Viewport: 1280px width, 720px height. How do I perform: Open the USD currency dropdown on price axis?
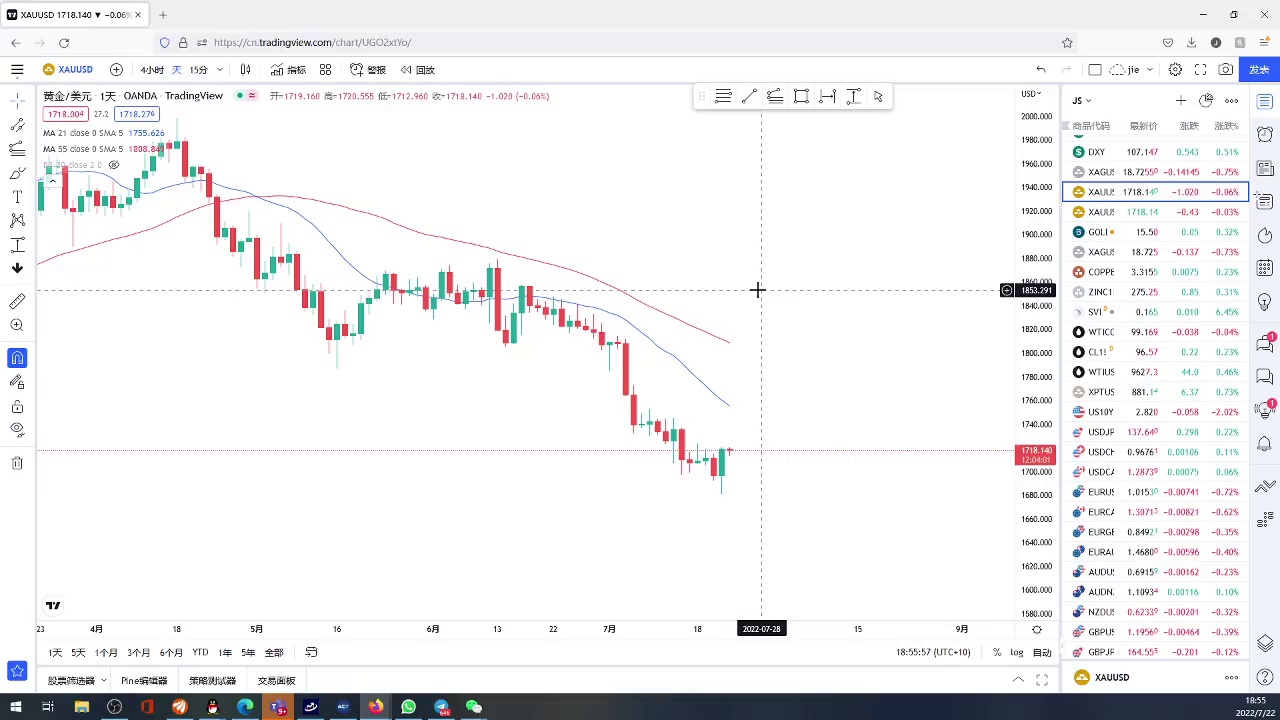pyautogui.click(x=1030, y=94)
